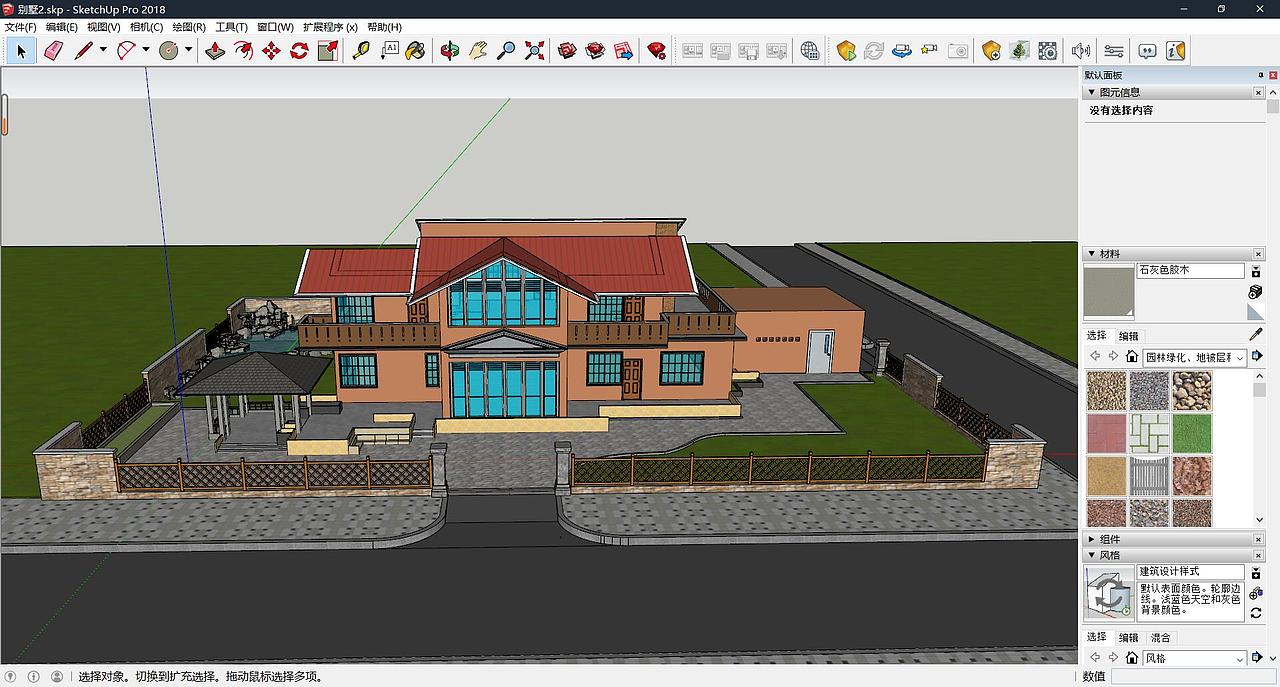Activate the Line pencil tool

tap(83, 50)
